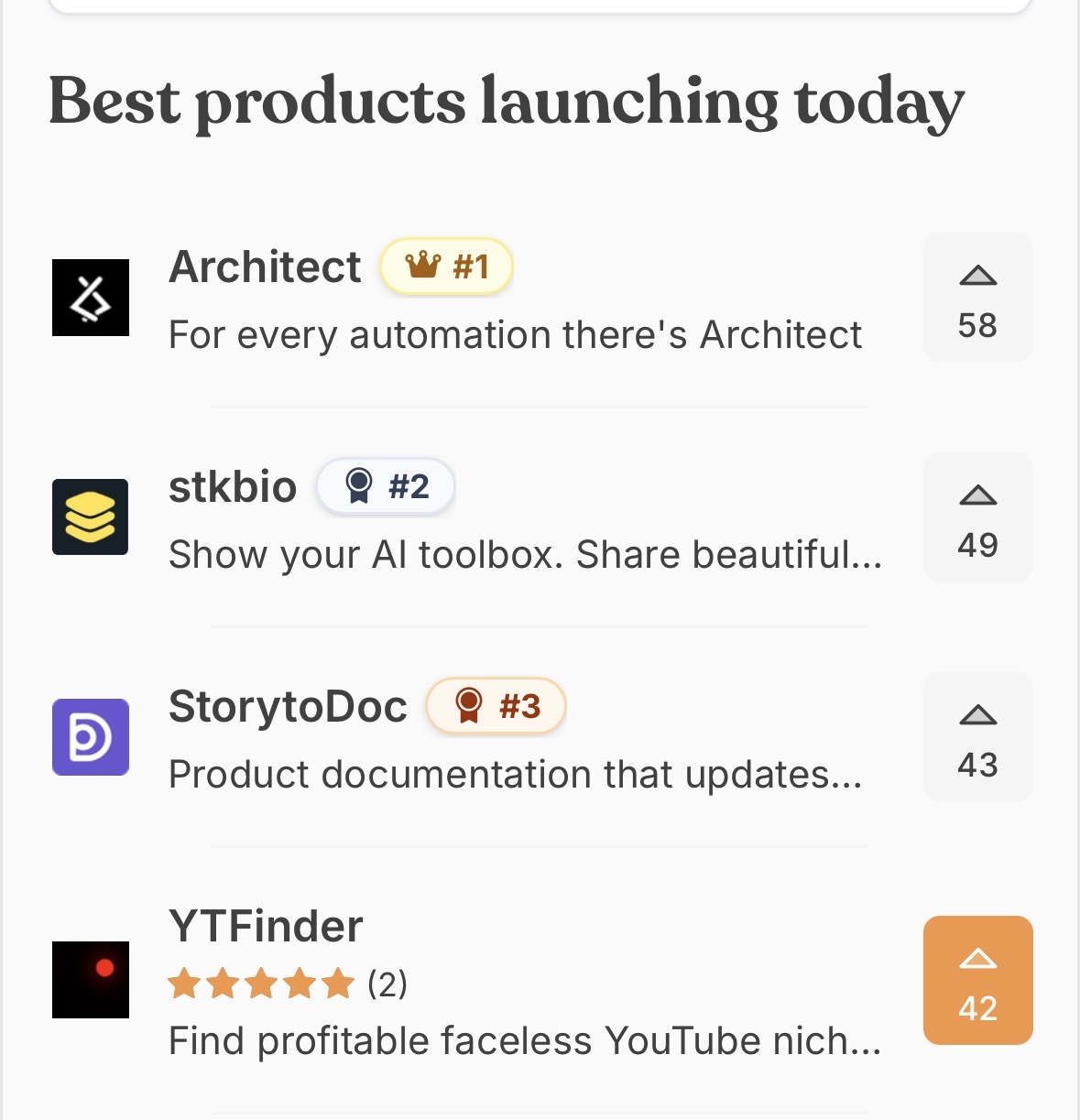This screenshot has width=1080, height=1120.
Task: Remove upvote from YTFinder (42)
Action: pos(977,980)
